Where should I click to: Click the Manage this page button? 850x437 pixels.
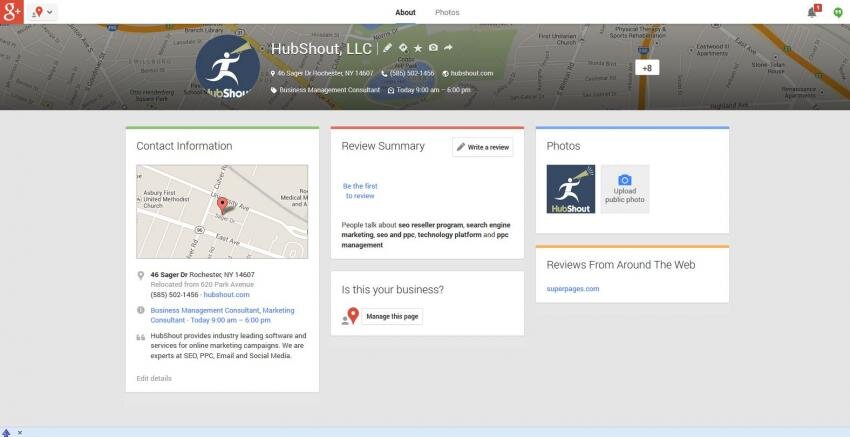(x=392, y=317)
